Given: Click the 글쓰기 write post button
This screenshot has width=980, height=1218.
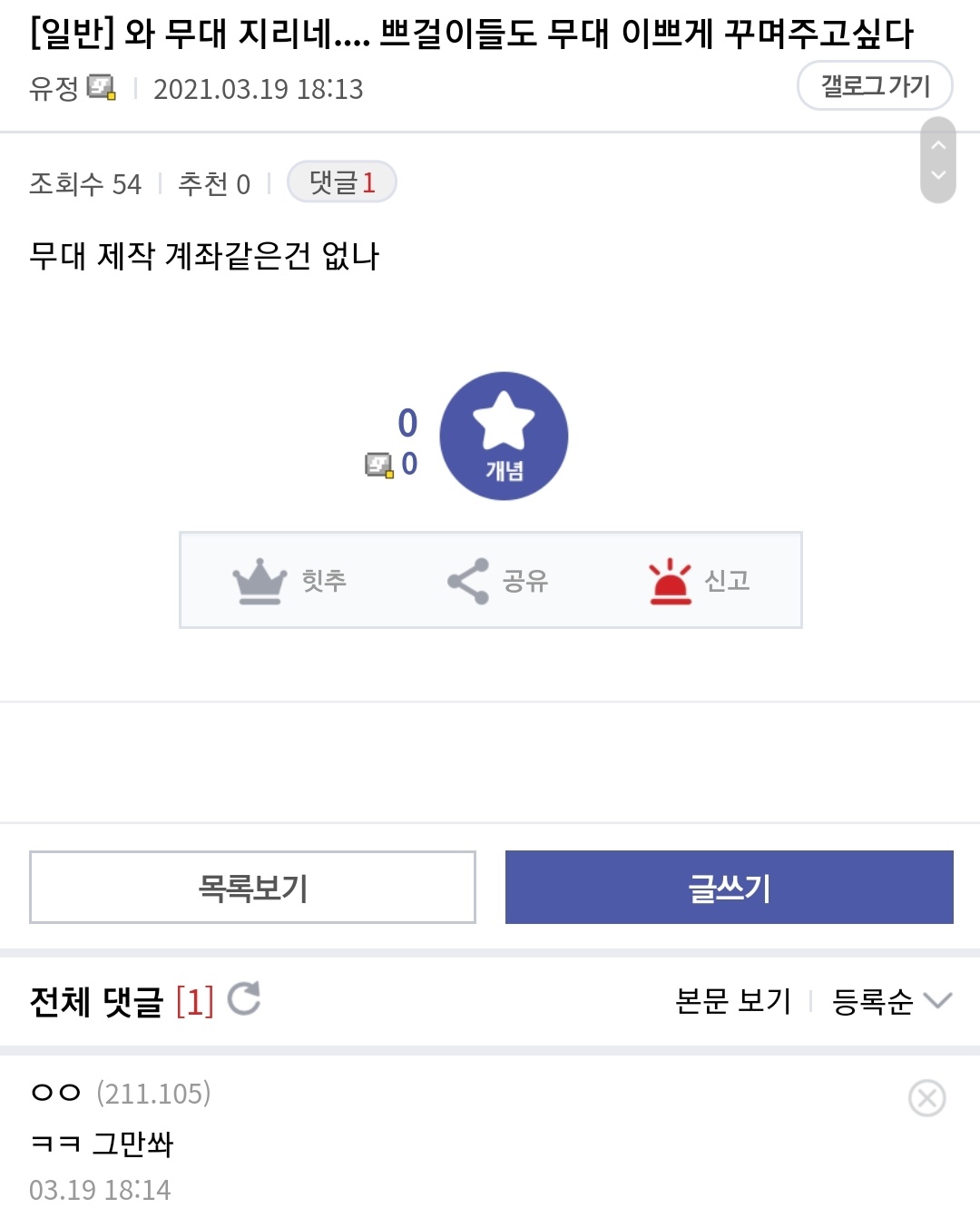Looking at the screenshot, I should [729, 887].
